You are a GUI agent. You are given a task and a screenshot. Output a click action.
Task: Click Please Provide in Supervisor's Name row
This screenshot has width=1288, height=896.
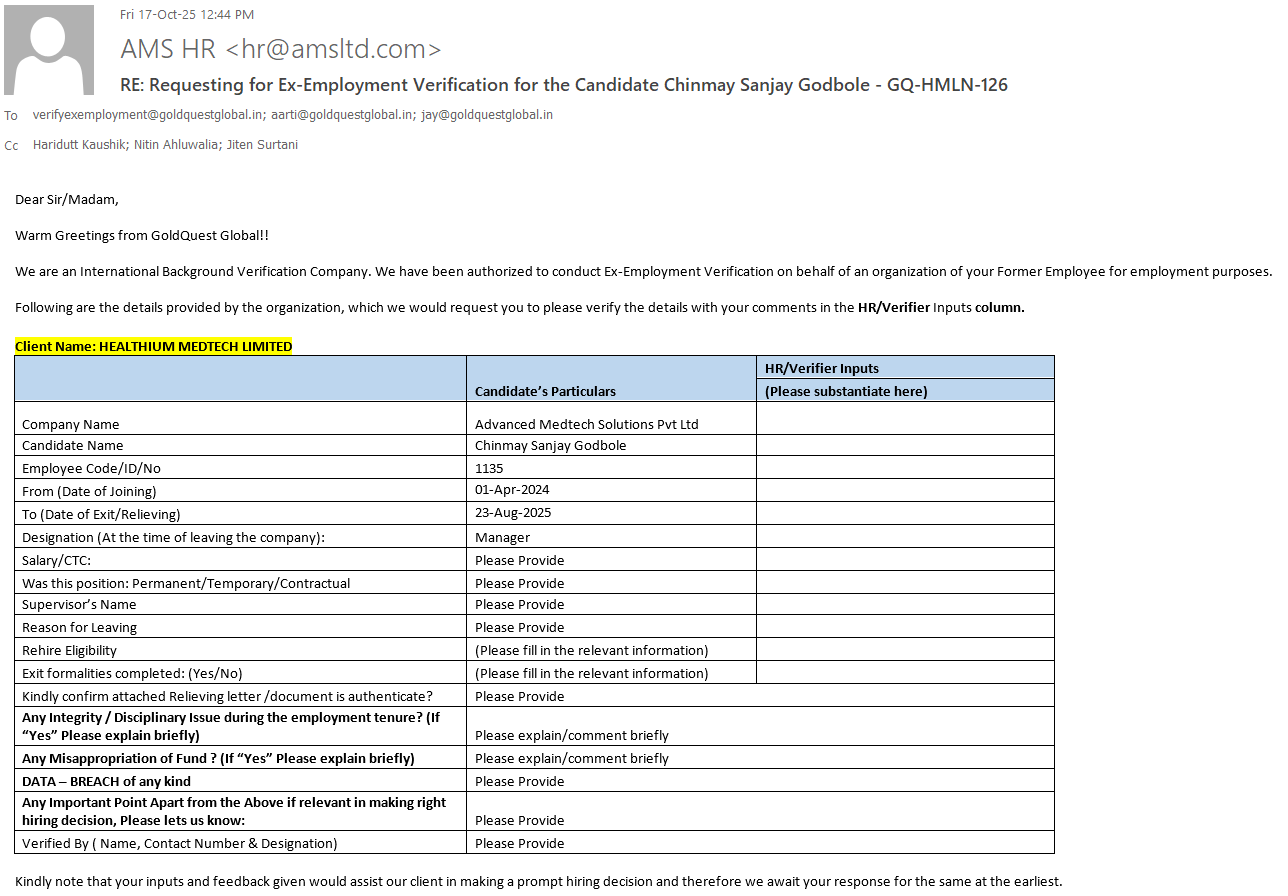click(x=520, y=604)
